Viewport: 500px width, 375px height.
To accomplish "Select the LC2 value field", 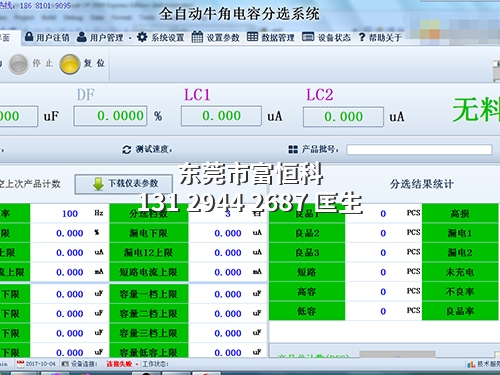I will 343,117.
